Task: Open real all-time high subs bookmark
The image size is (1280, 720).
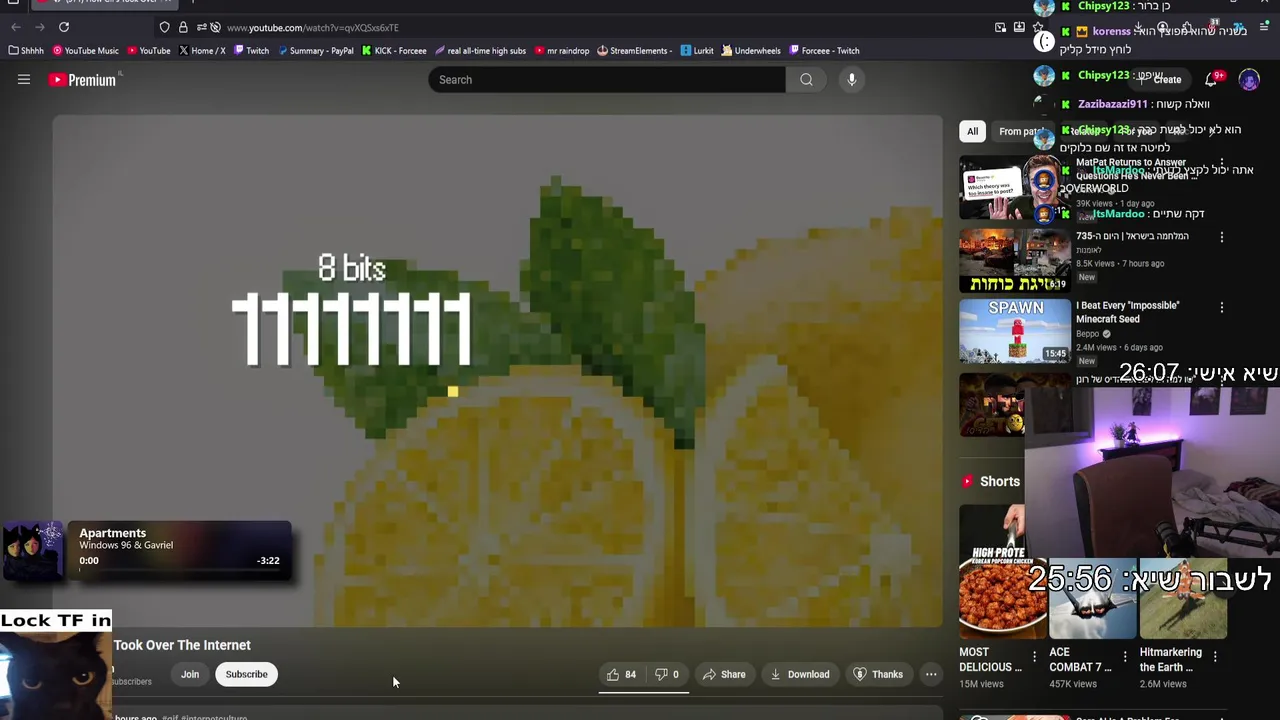Action: click(480, 51)
